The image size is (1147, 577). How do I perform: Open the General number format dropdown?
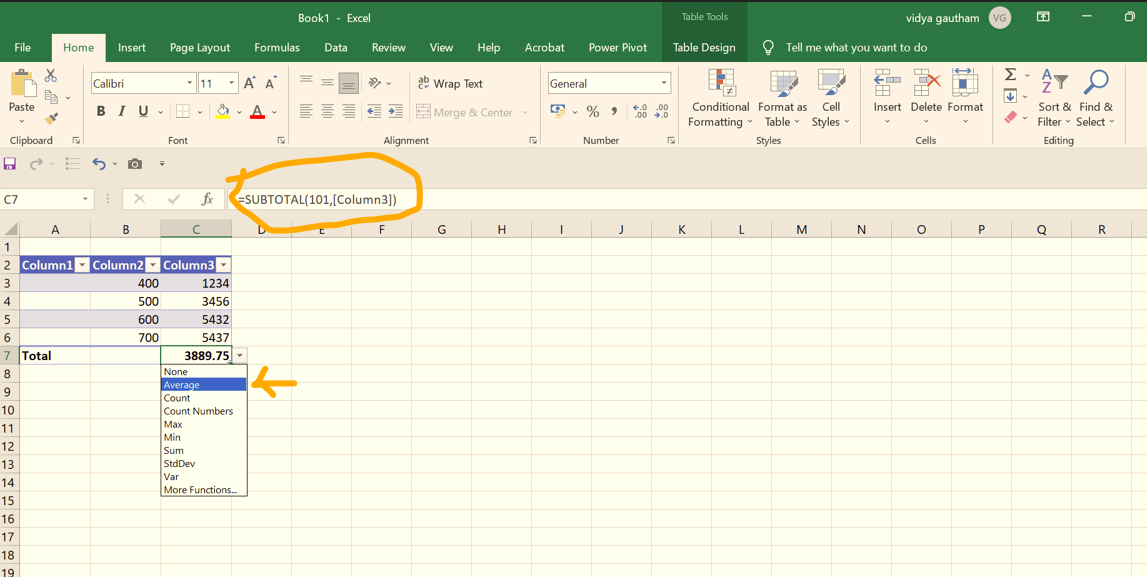click(663, 84)
